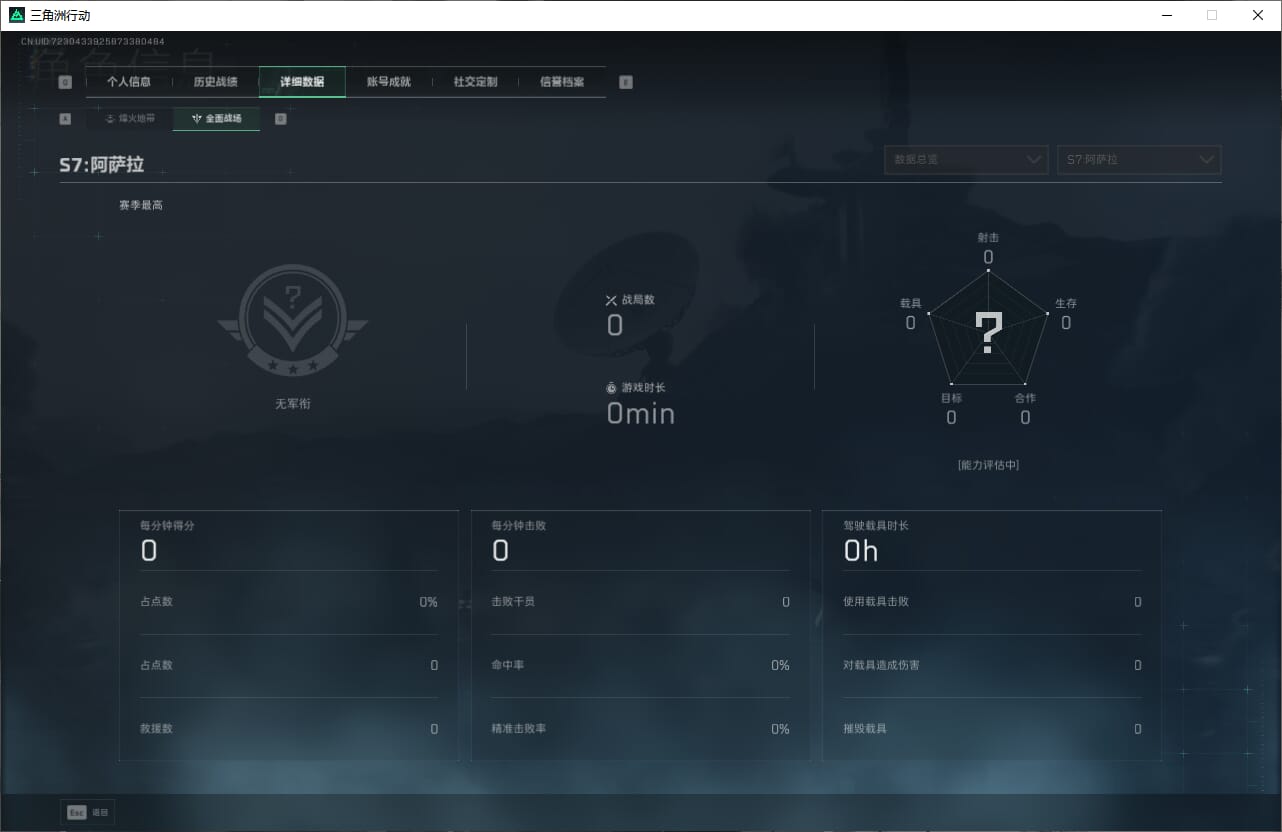The width and height of the screenshot is (1282, 832).
Task: Switch to the 烽火地带 mode sub-tab
Action: [x=130, y=119]
